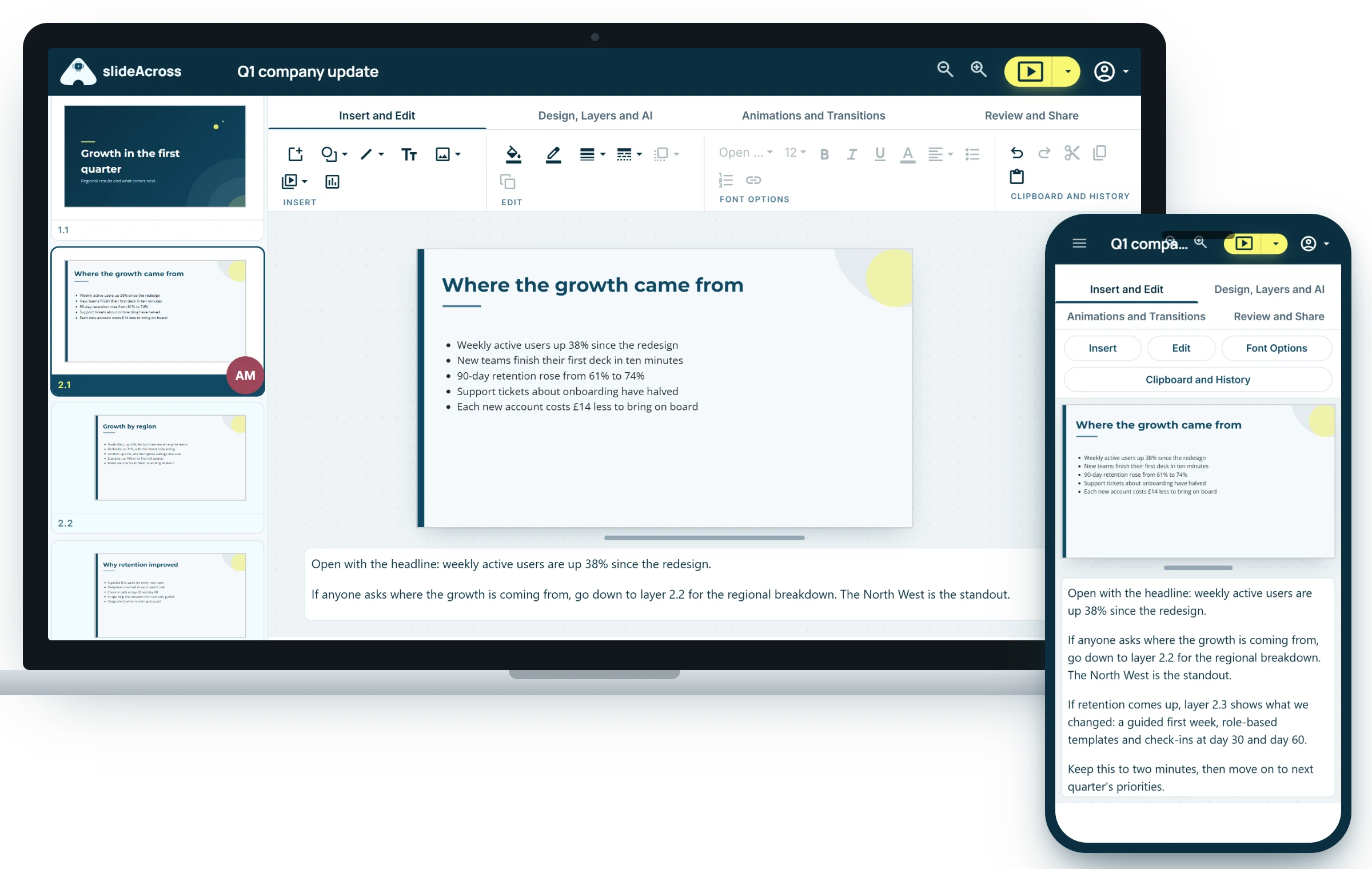
Task: Click the cut scissors icon
Action: [x=1072, y=153]
